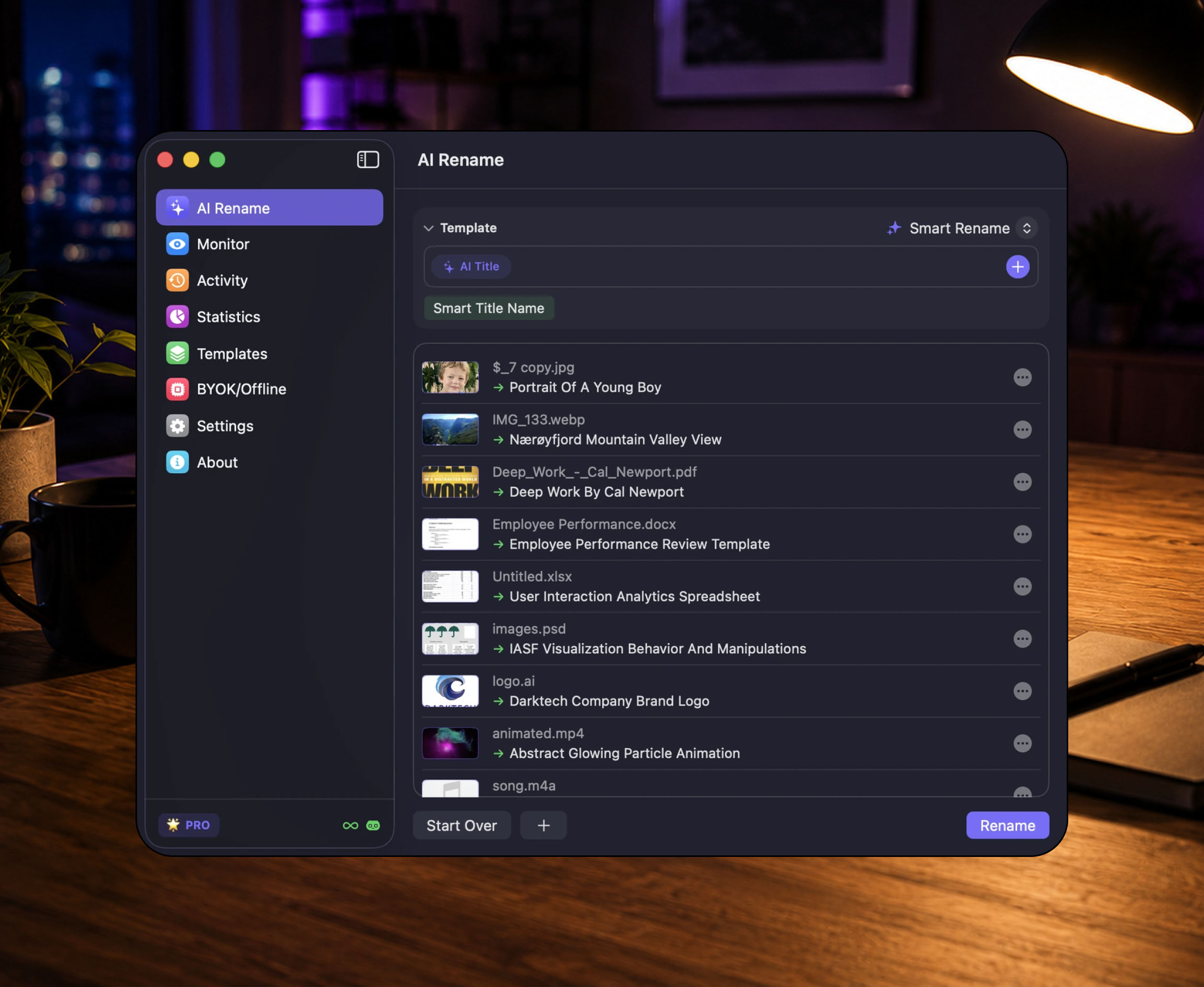
Task: Click the Statistics pie chart icon
Action: (x=178, y=316)
